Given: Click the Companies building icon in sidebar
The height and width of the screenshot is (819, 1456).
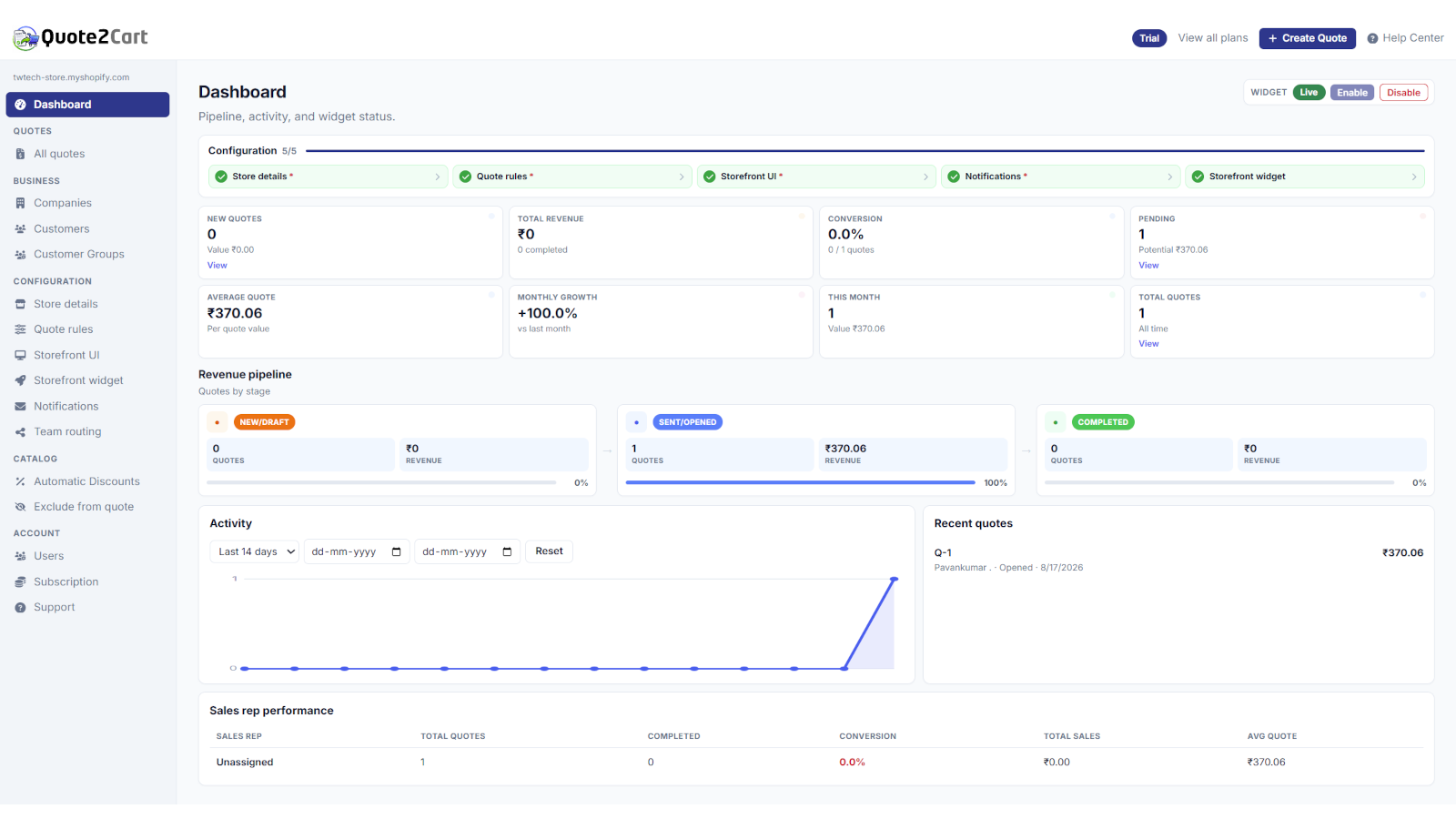Looking at the screenshot, I should point(20,203).
